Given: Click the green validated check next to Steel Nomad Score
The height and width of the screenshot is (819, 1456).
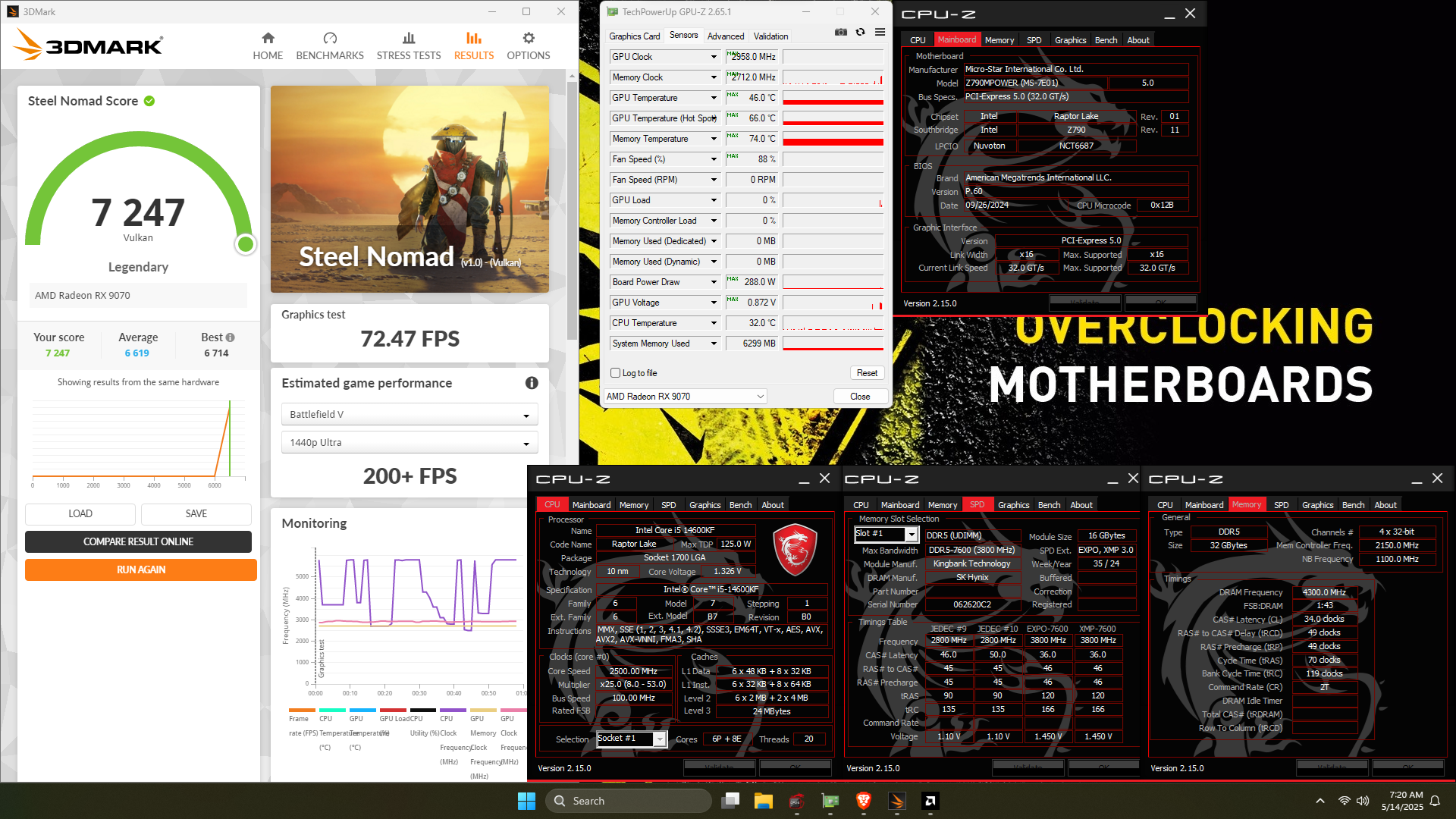Looking at the screenshot, I should [149, 101].
